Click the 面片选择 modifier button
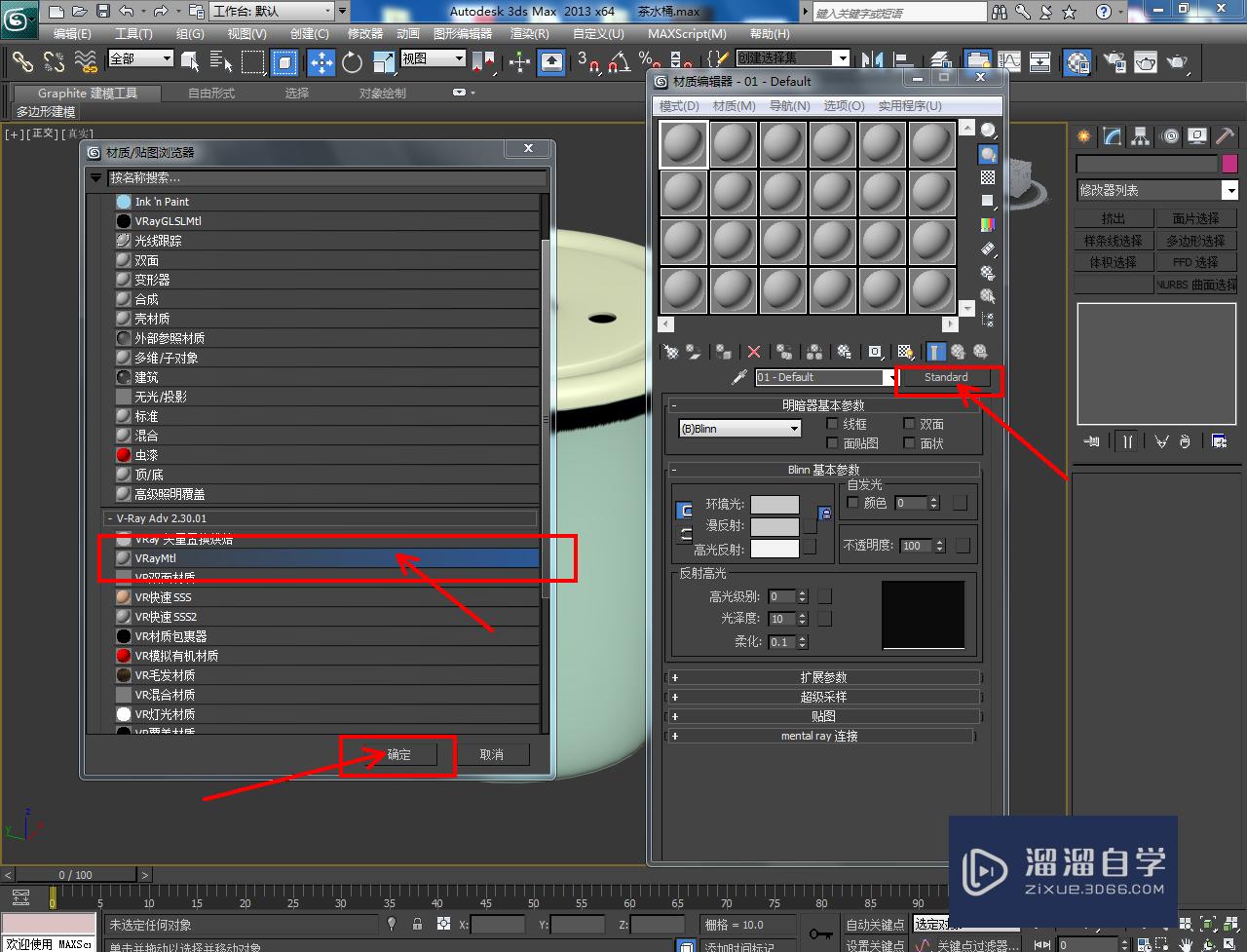The height and width of the screenshot is (952, 1247). 1195,218
